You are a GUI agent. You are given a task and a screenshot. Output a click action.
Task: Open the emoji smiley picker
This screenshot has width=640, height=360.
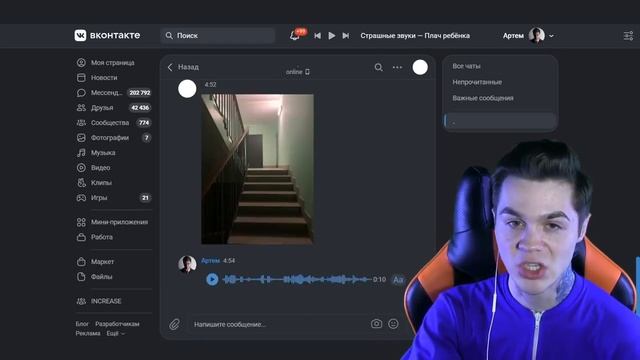(393, 324)
